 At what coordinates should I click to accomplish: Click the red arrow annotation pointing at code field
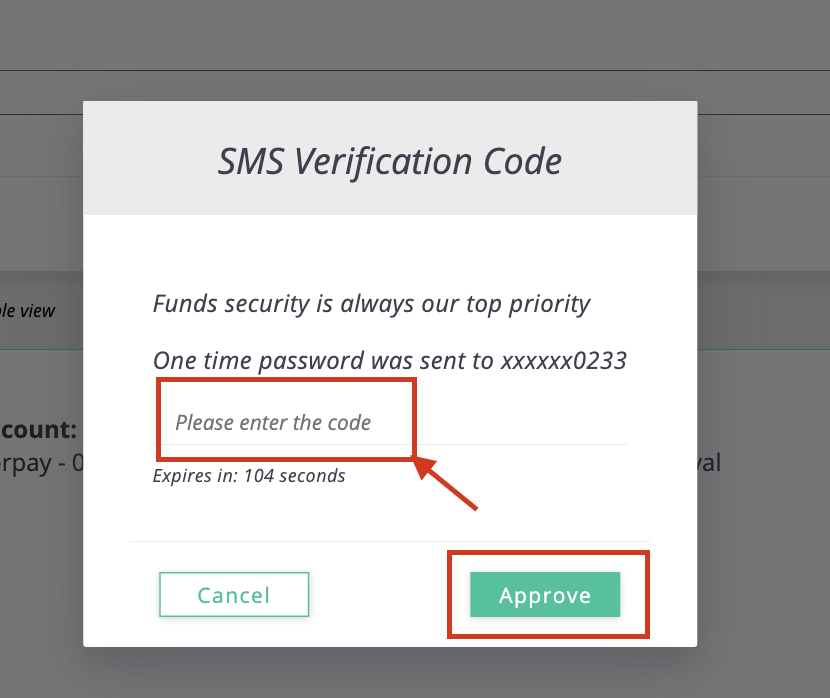click(446, 484)
